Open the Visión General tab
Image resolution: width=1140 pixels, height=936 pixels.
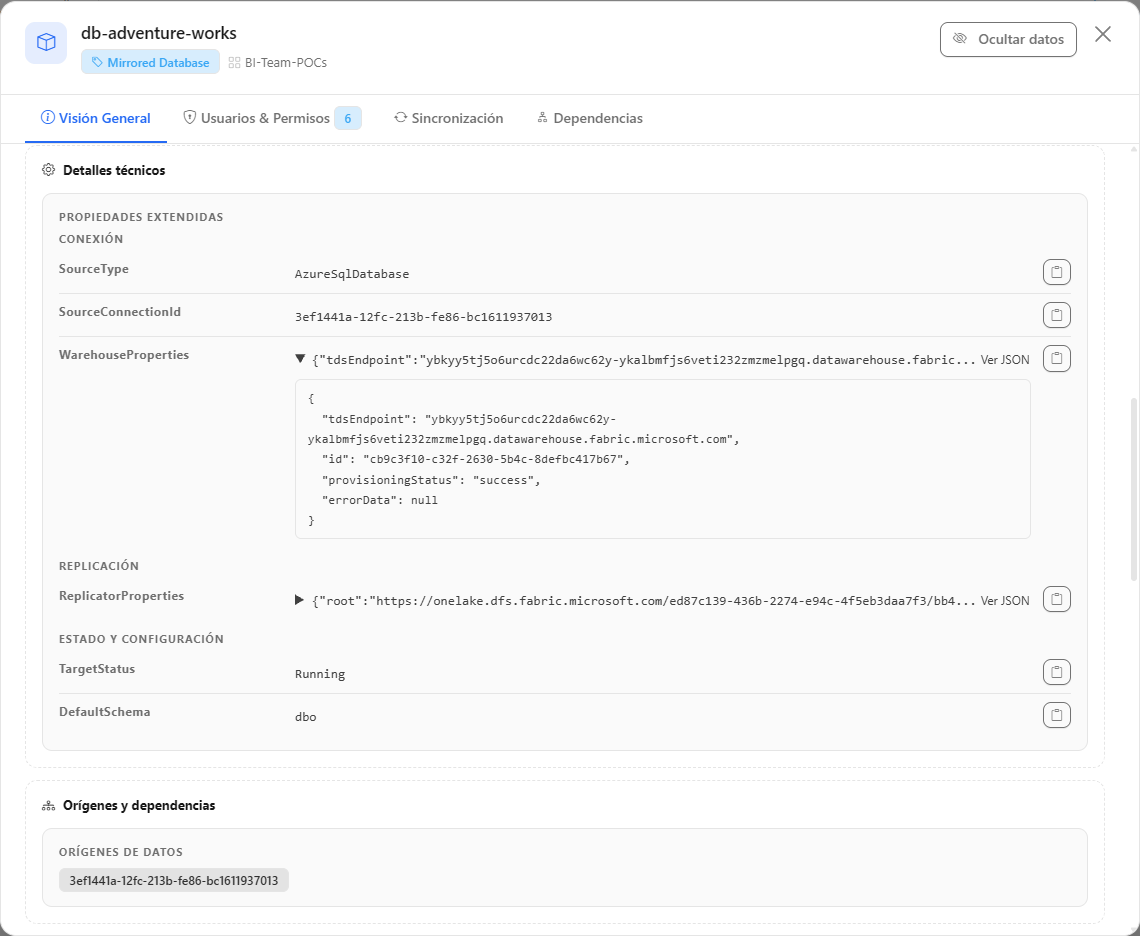(x=95, y=118)
